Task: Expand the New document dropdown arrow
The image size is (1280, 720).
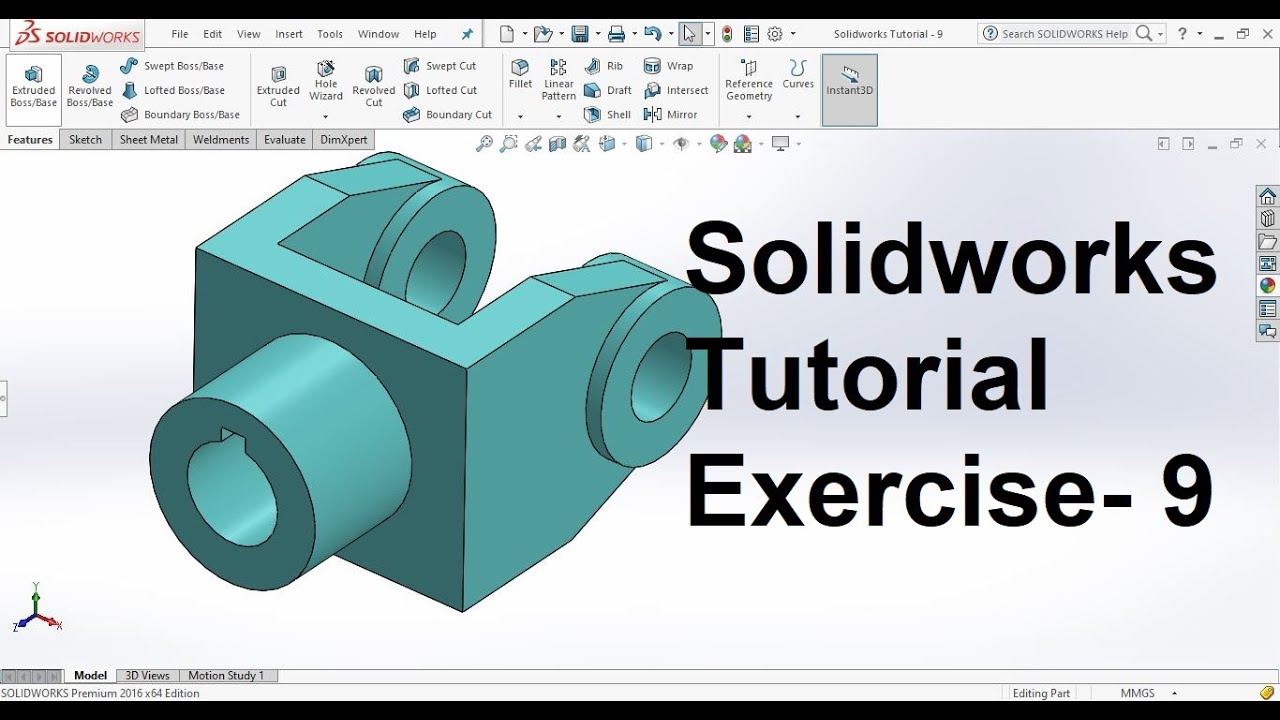Action: point(525,34)
